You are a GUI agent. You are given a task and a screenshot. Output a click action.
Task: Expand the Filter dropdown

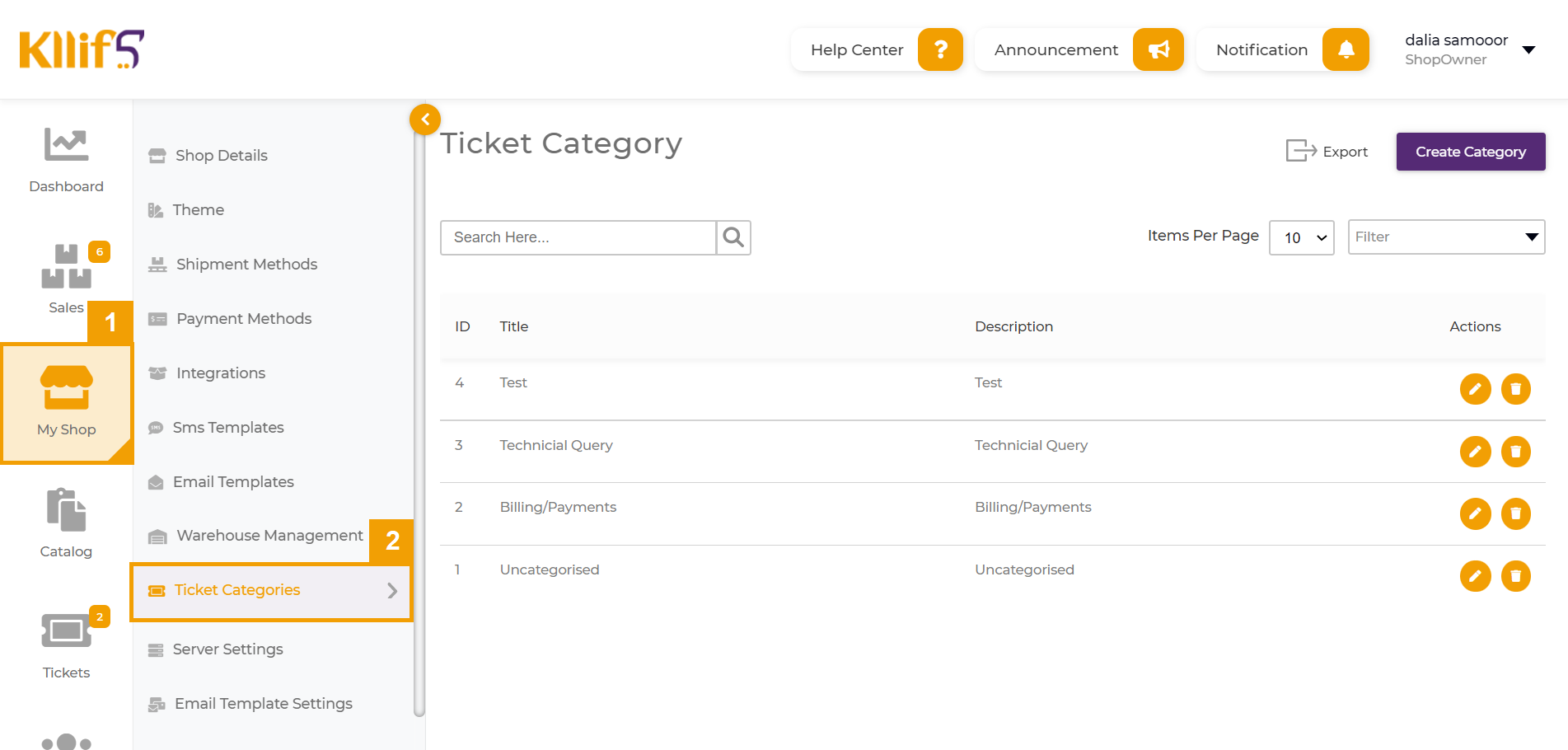1446,237
